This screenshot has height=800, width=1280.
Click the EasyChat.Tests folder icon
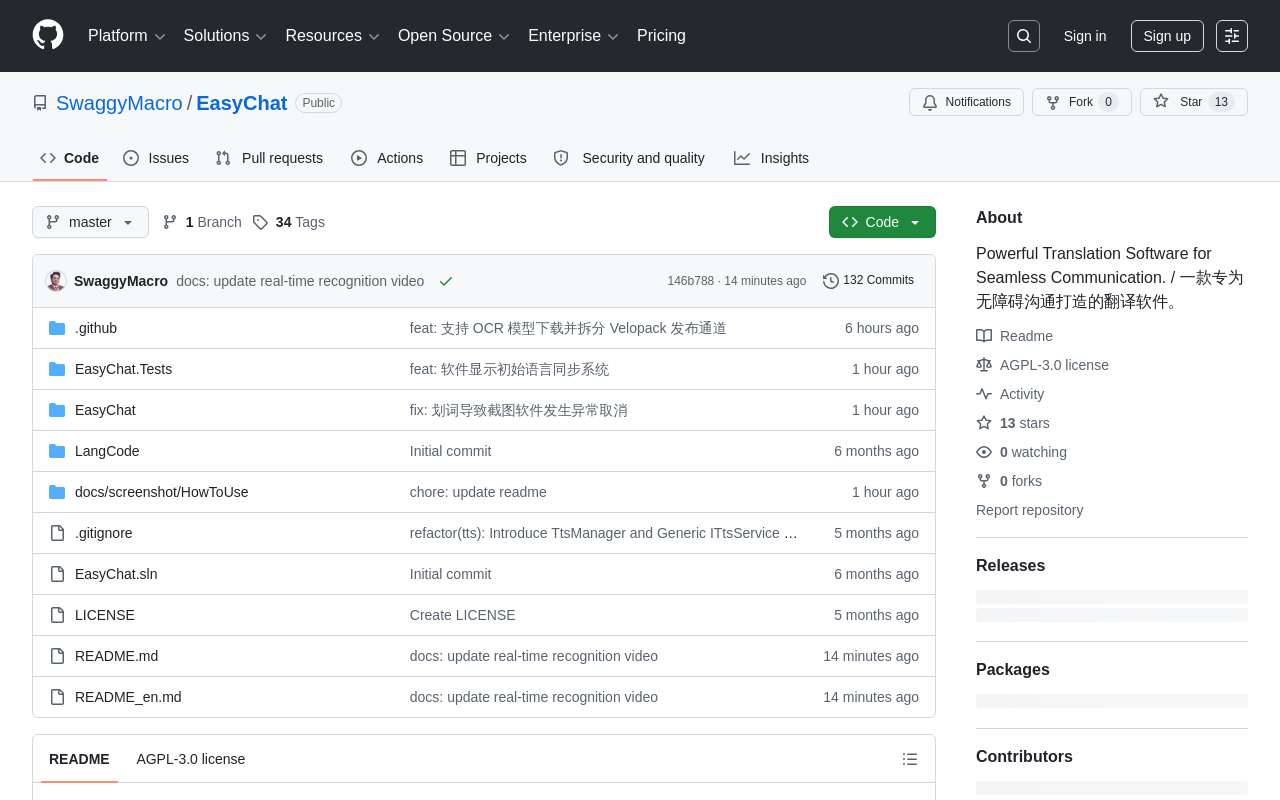57,369
